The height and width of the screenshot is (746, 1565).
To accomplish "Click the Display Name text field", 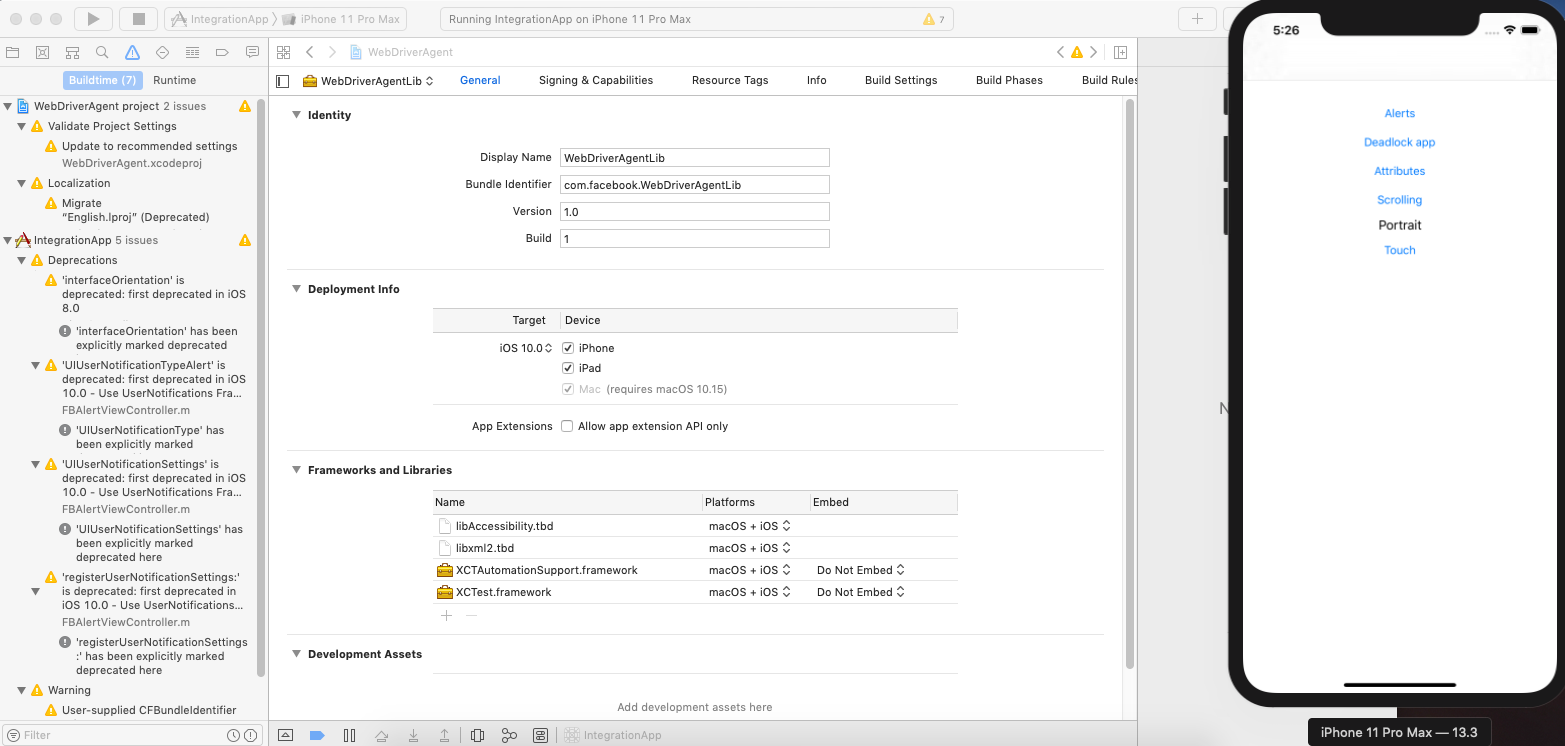I will (694, 157).
